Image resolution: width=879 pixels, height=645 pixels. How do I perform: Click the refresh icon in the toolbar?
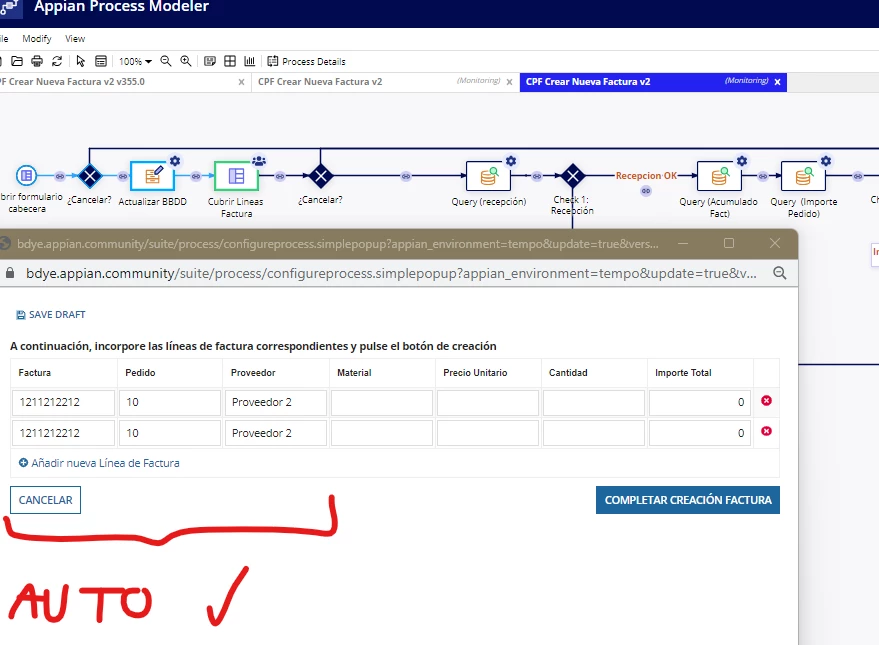tap(57, 61)
